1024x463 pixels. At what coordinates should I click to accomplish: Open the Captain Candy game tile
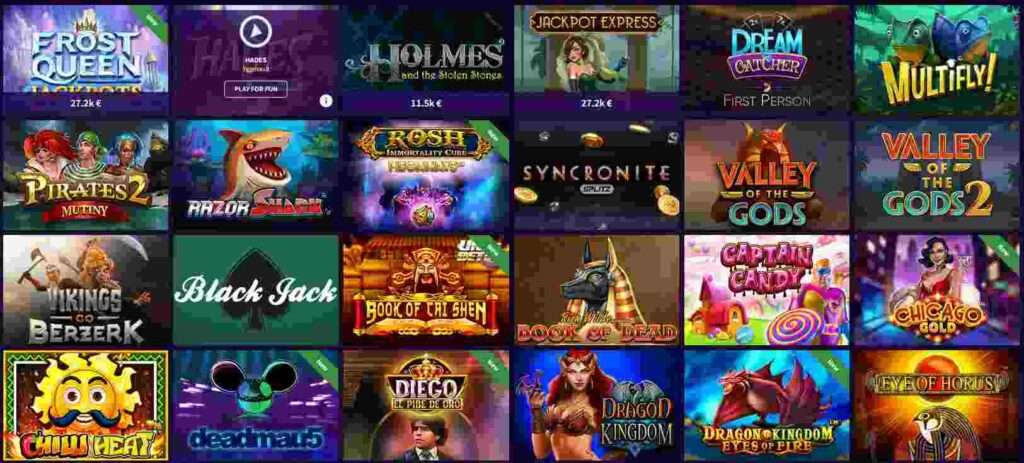(x=767, y=290)
